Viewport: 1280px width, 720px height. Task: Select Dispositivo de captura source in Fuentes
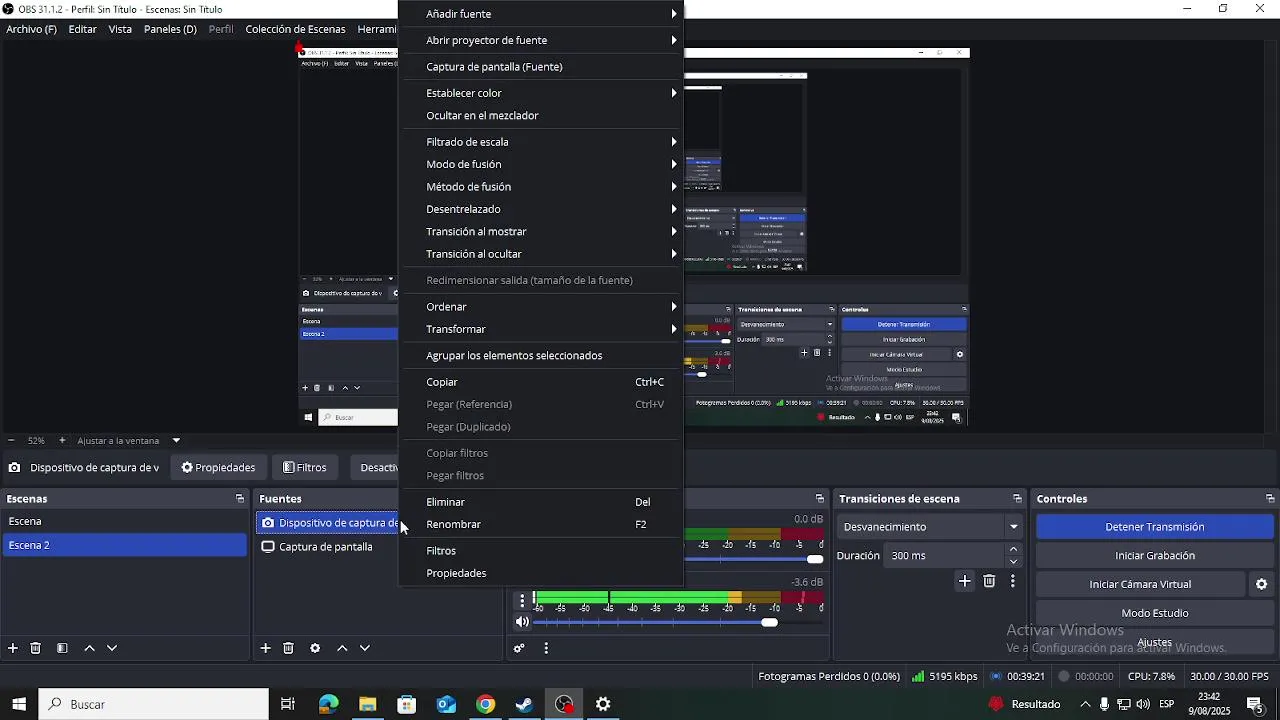[328, 523]
